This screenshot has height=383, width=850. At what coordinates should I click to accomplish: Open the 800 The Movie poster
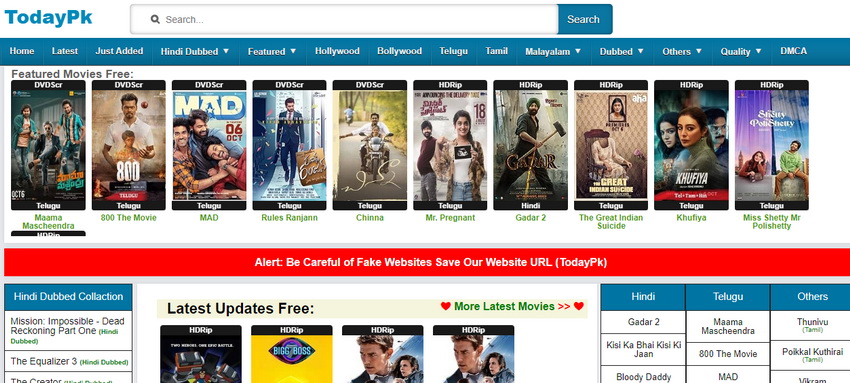(128, 145)
